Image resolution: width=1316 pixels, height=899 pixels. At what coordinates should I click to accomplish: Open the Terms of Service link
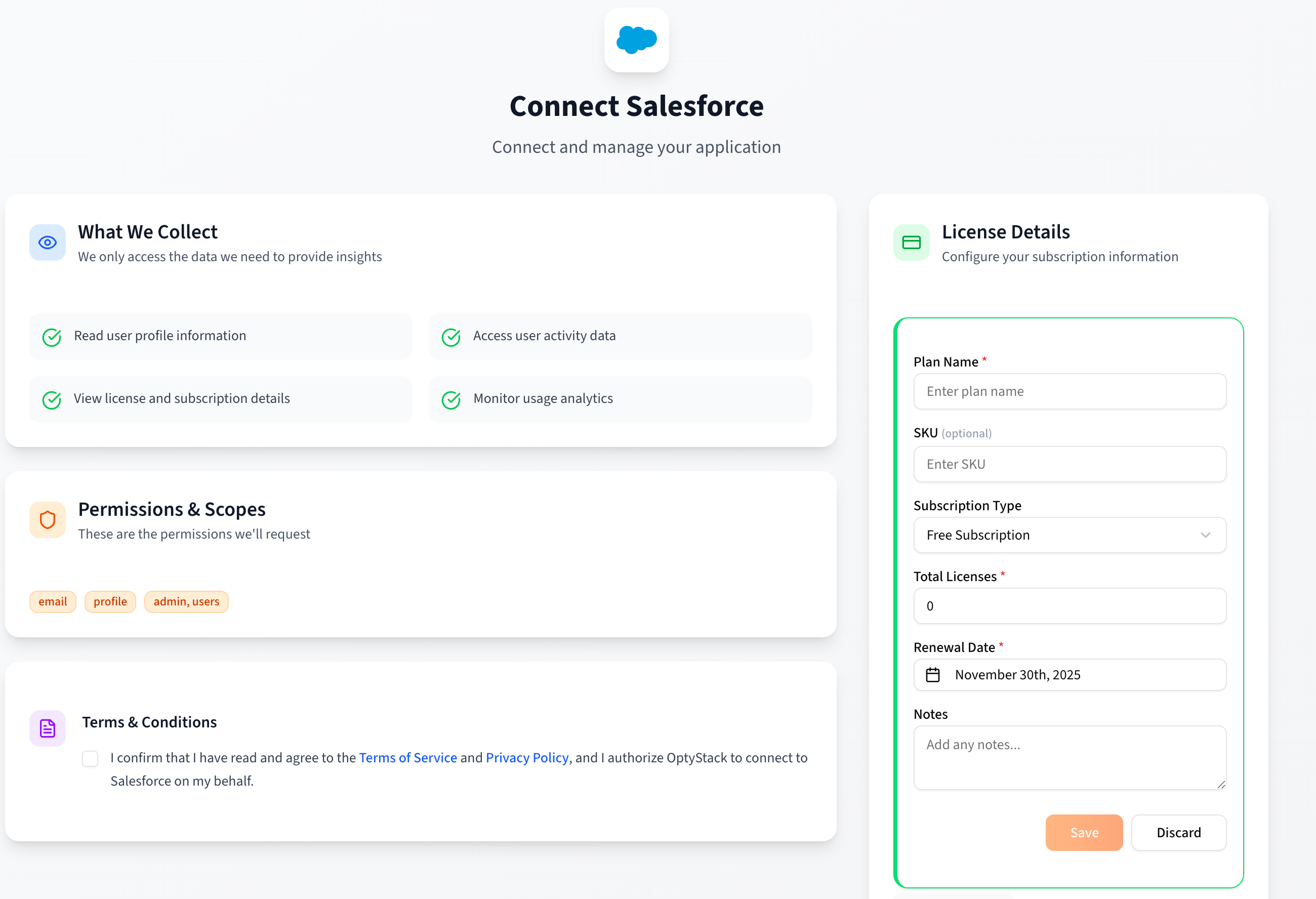408,757
